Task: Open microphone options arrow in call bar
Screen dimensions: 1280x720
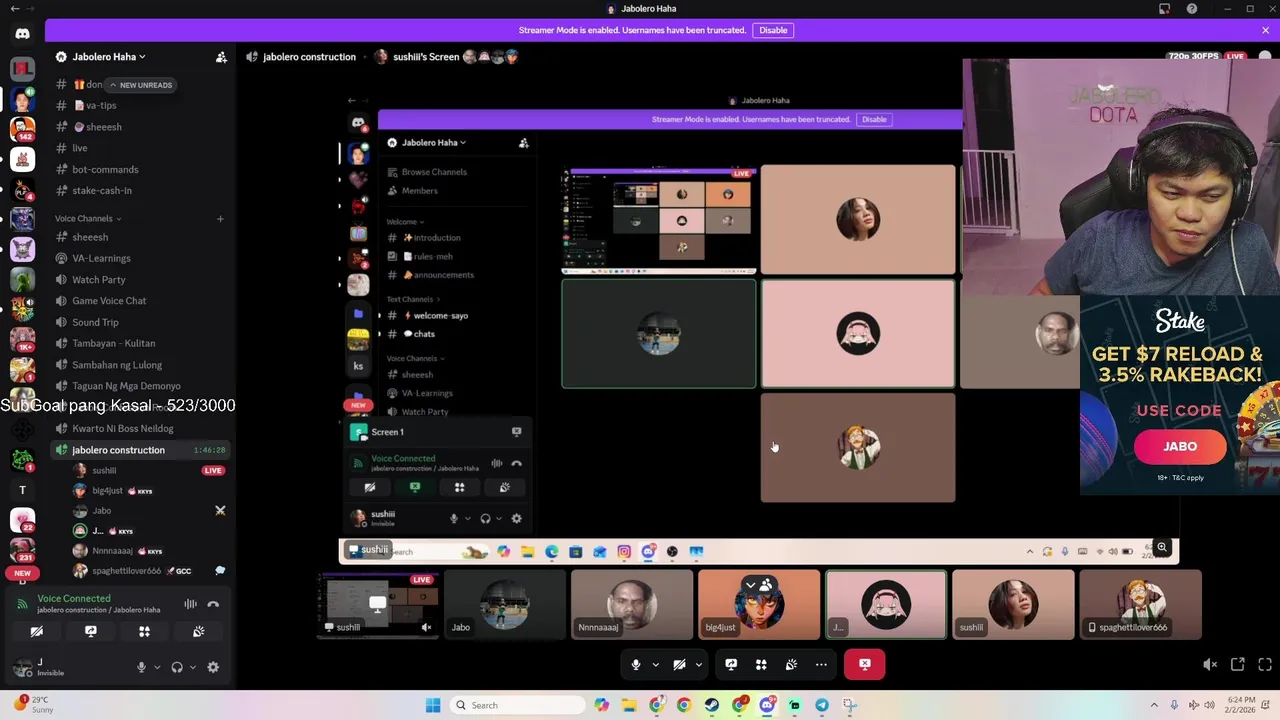Action: tap(655, 664)
